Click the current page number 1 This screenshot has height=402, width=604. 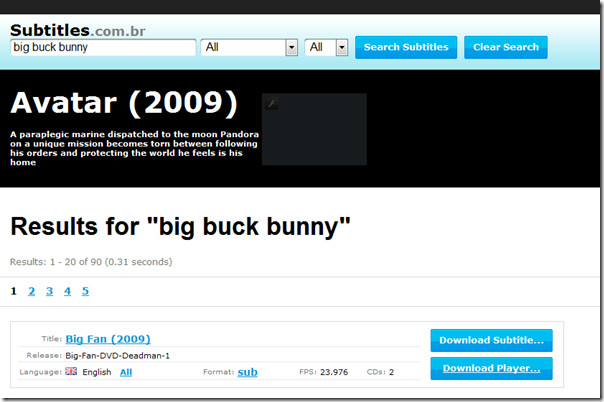point(13,291)
